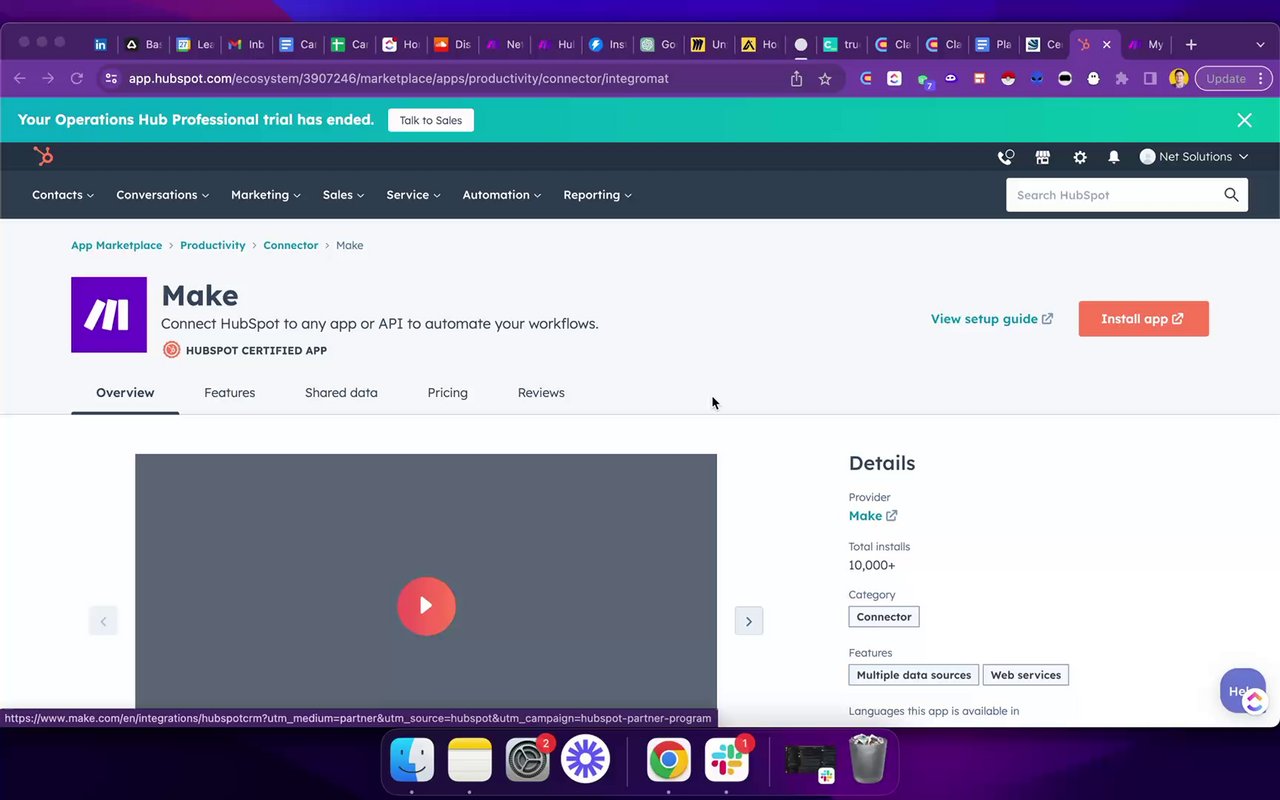This screenshot has width=1280, height=800.
Task: Go to App Marketplace breadcrumb
Action: coord(116,245)
